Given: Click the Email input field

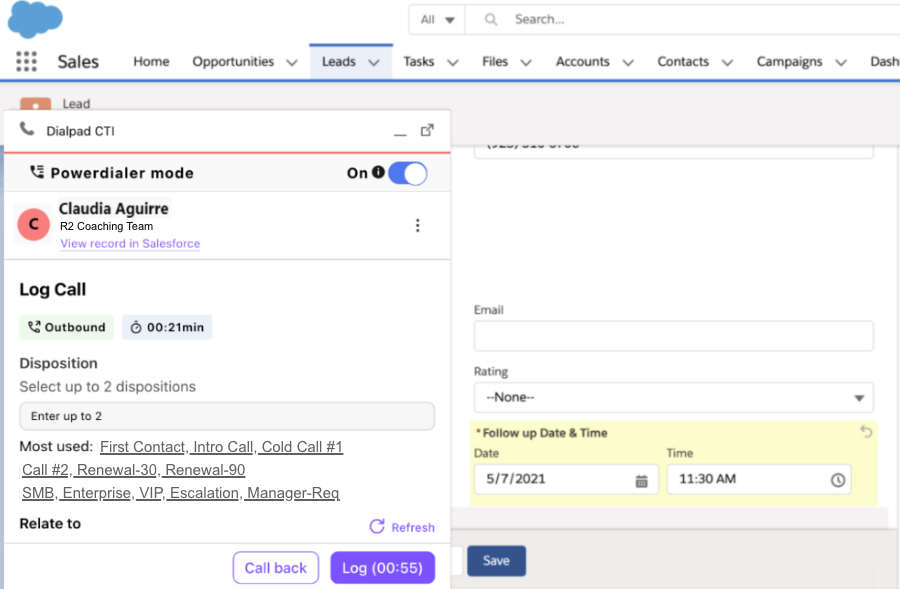Looking at the screenshot, I should 674,336.
